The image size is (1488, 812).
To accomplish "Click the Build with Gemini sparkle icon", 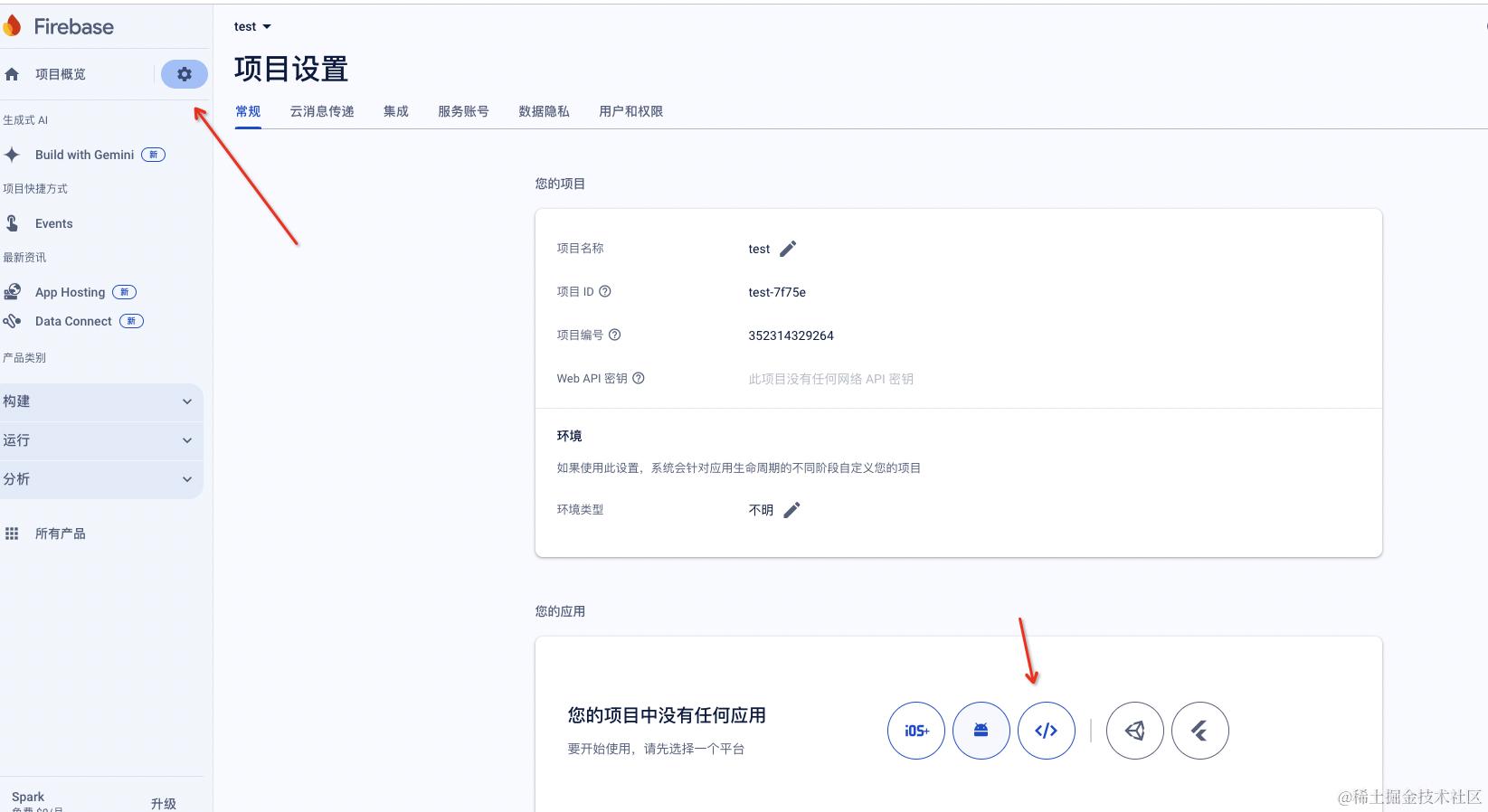I will pyautogui.click(x=12, y=155).
